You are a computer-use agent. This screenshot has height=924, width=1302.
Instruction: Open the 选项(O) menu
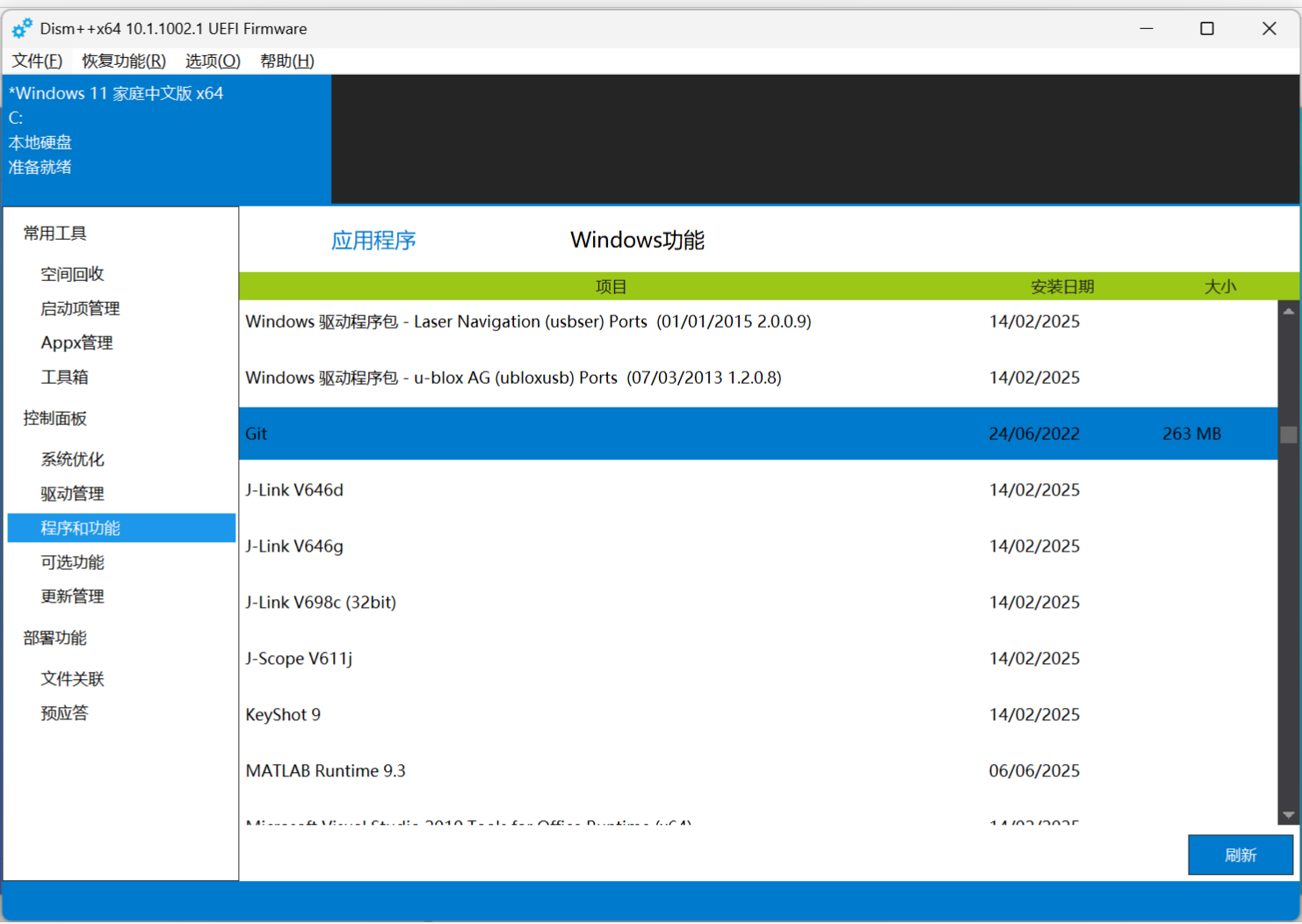coord(213,61)
